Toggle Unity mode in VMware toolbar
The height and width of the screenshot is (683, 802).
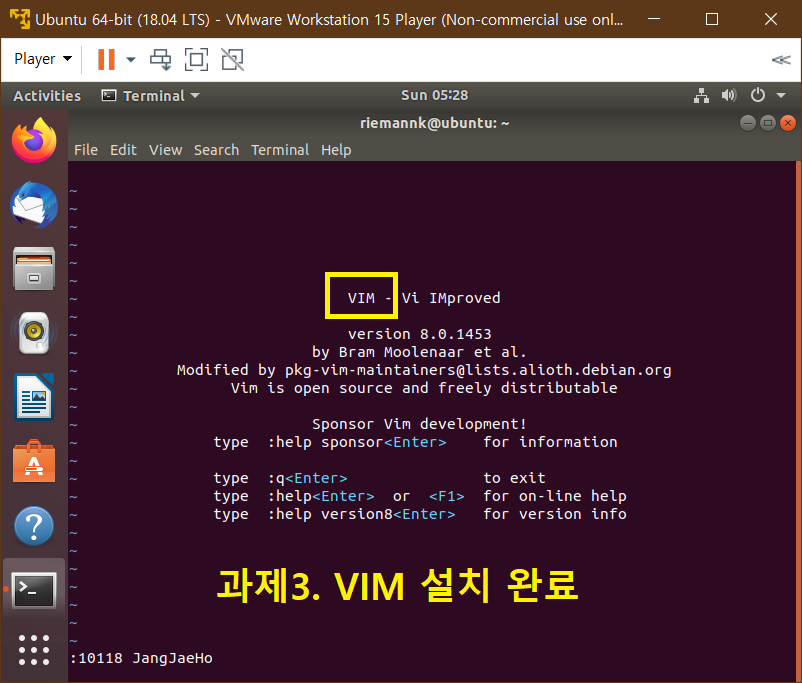point(232,59)
